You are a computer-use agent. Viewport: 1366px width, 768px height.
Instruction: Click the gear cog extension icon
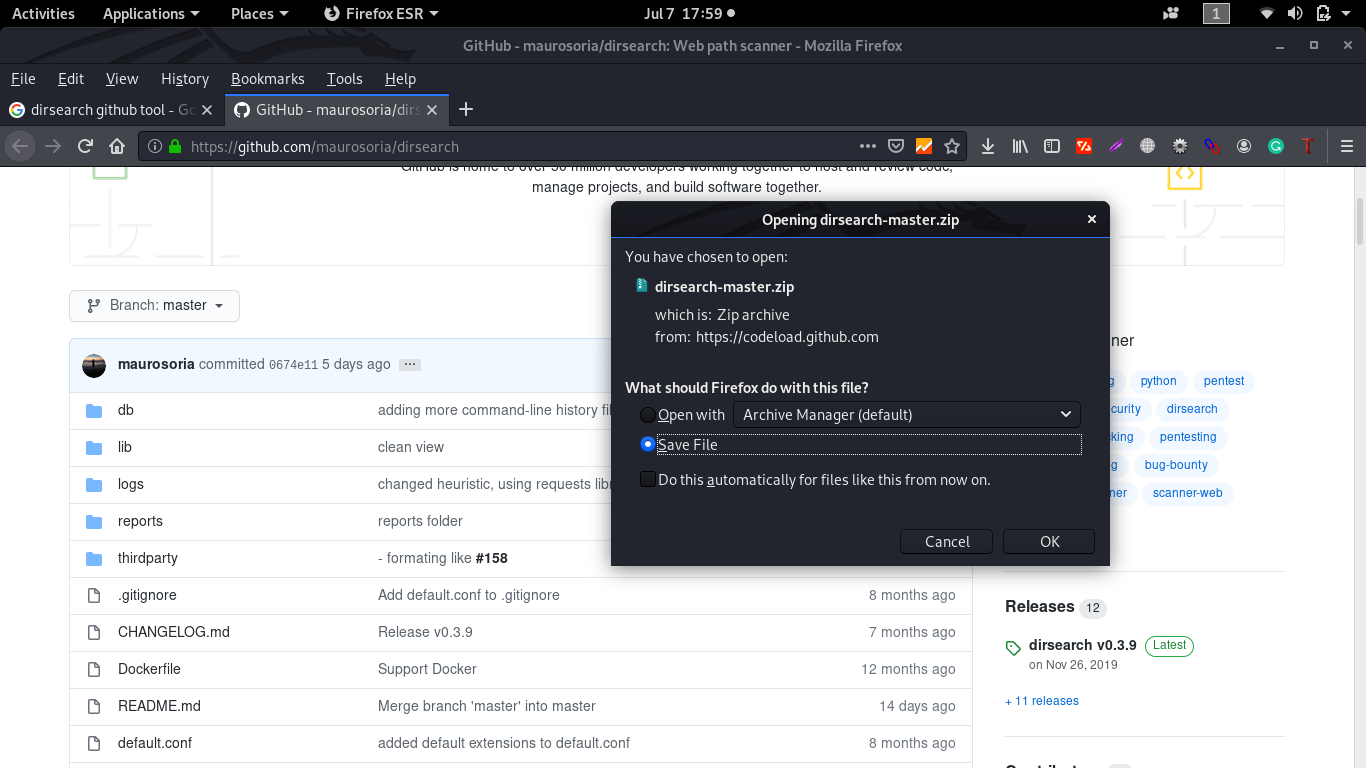(1179, 146)
